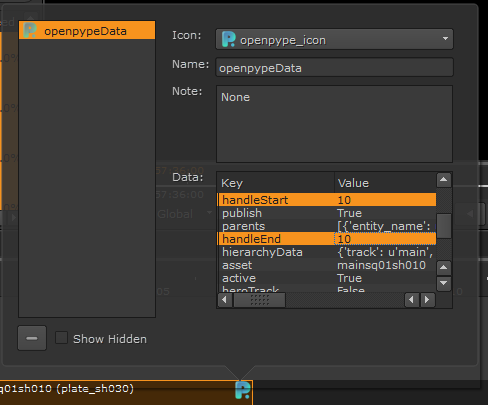488x405 pixels.
Task: Select the openpypeData tag in the list
Action: 87,30
